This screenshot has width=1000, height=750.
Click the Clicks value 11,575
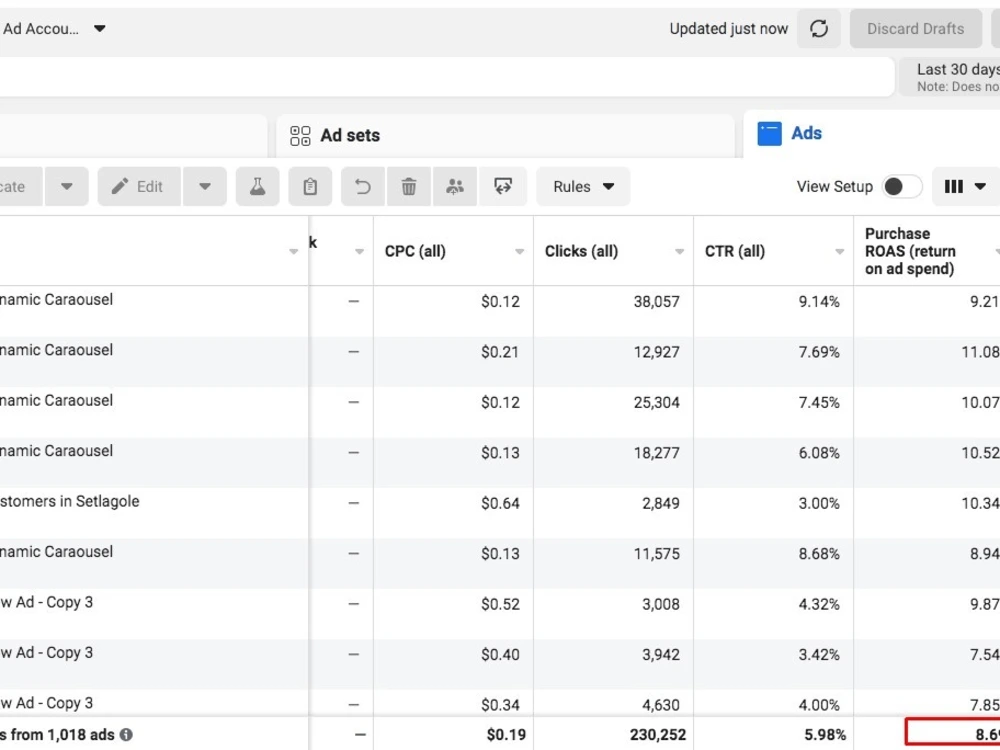tap(656, 554)
